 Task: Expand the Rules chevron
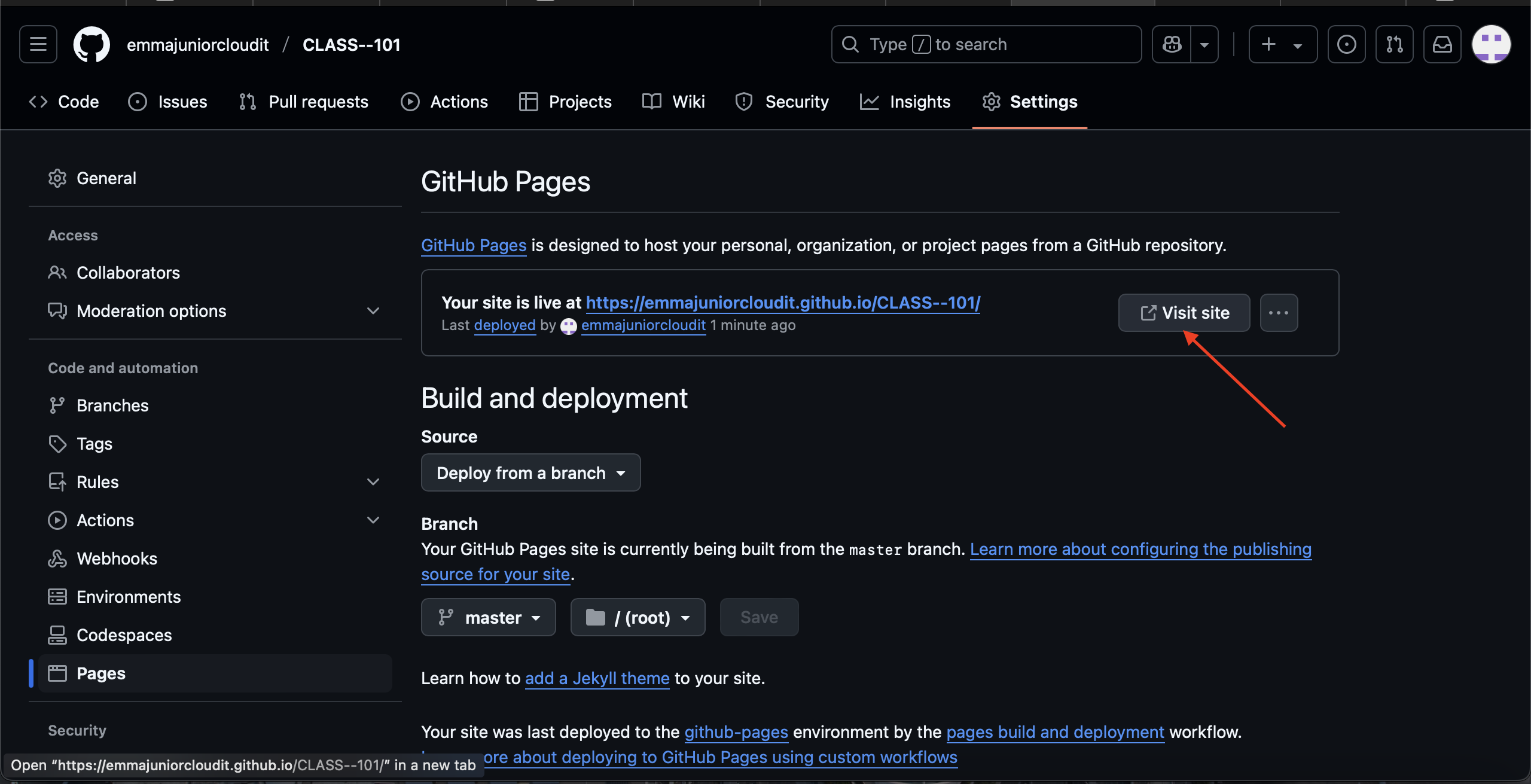pos(373,482)
